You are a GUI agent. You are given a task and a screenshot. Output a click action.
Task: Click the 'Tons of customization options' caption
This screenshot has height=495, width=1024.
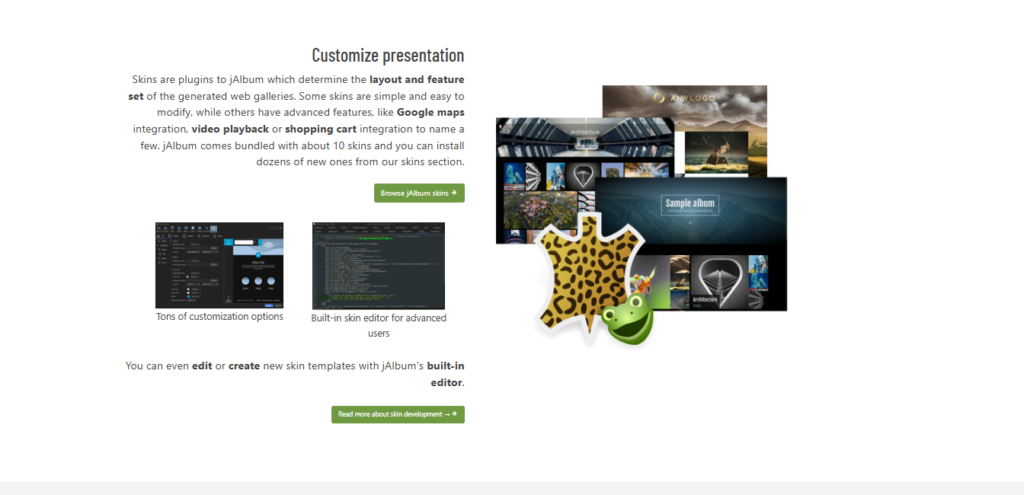219,317
